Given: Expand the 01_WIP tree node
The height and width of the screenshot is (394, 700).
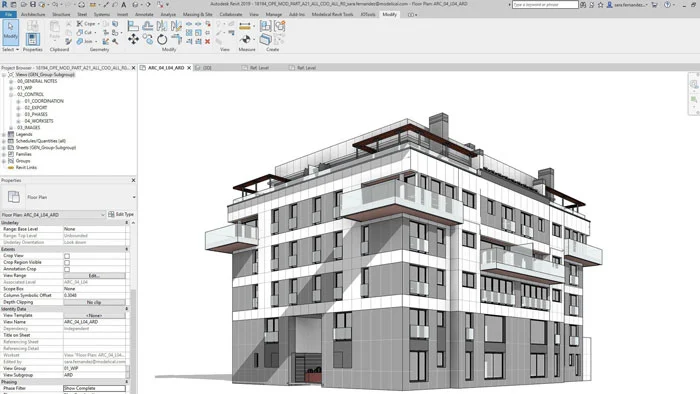Looking at the screenshot, I should click(11, 88).
